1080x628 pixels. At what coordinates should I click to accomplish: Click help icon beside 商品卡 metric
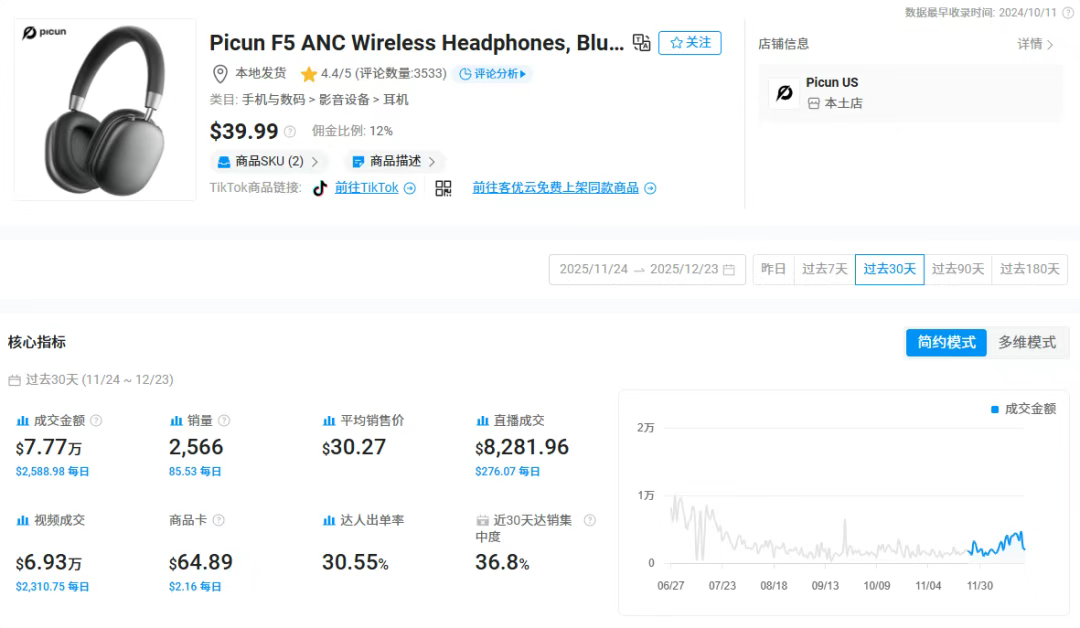click(219, 520)
